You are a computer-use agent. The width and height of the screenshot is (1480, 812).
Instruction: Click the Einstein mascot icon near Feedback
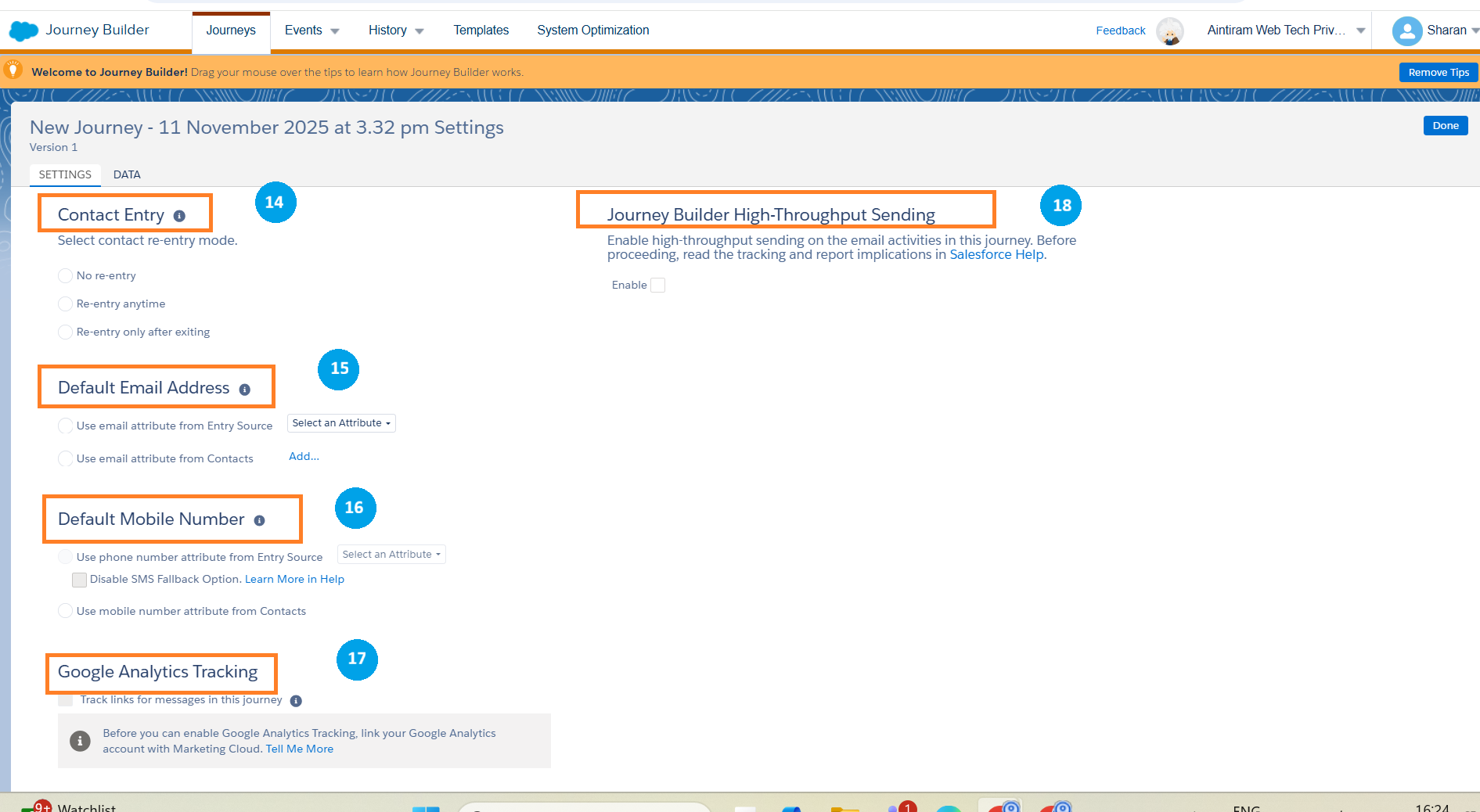pyautogui.click(x=1169, y=31)
